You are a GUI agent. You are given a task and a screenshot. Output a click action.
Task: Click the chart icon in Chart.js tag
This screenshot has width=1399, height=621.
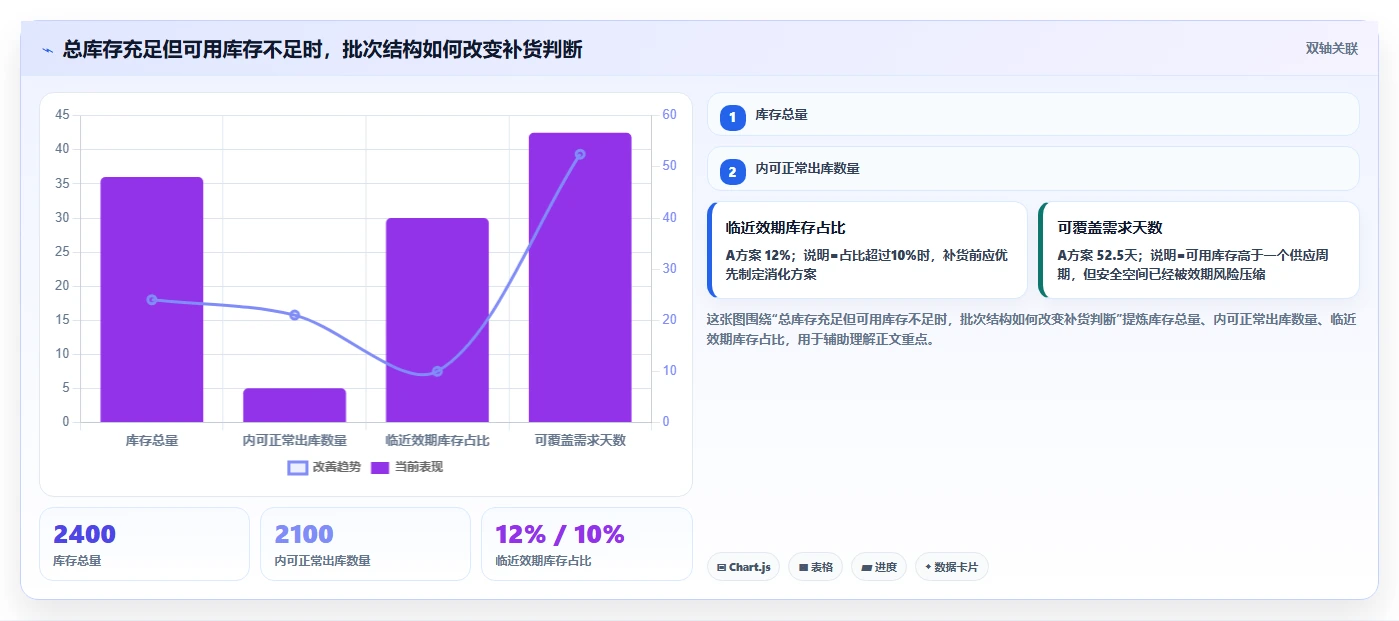(x=721, y=567)
